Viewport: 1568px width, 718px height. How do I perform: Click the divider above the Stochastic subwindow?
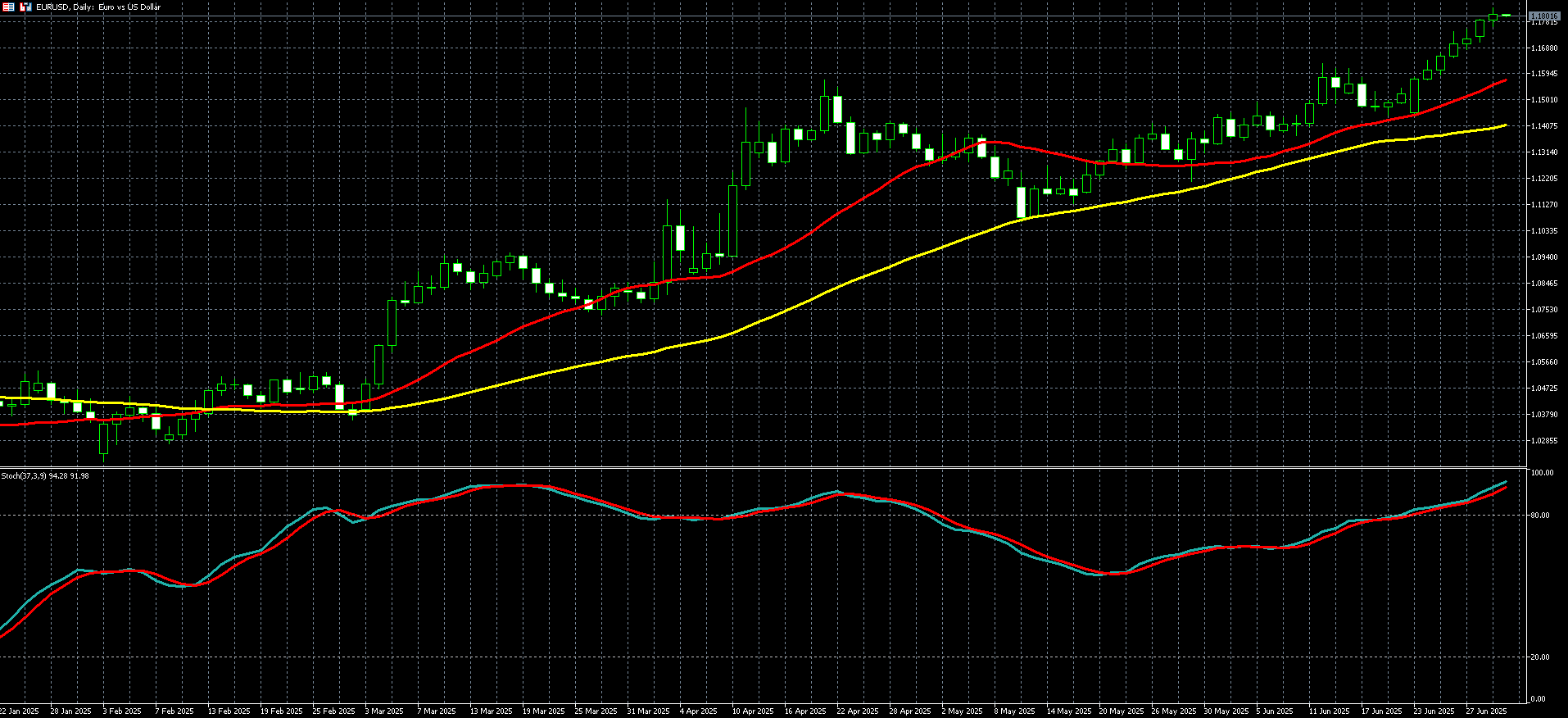pyautogui.click(x=762, y=468)
